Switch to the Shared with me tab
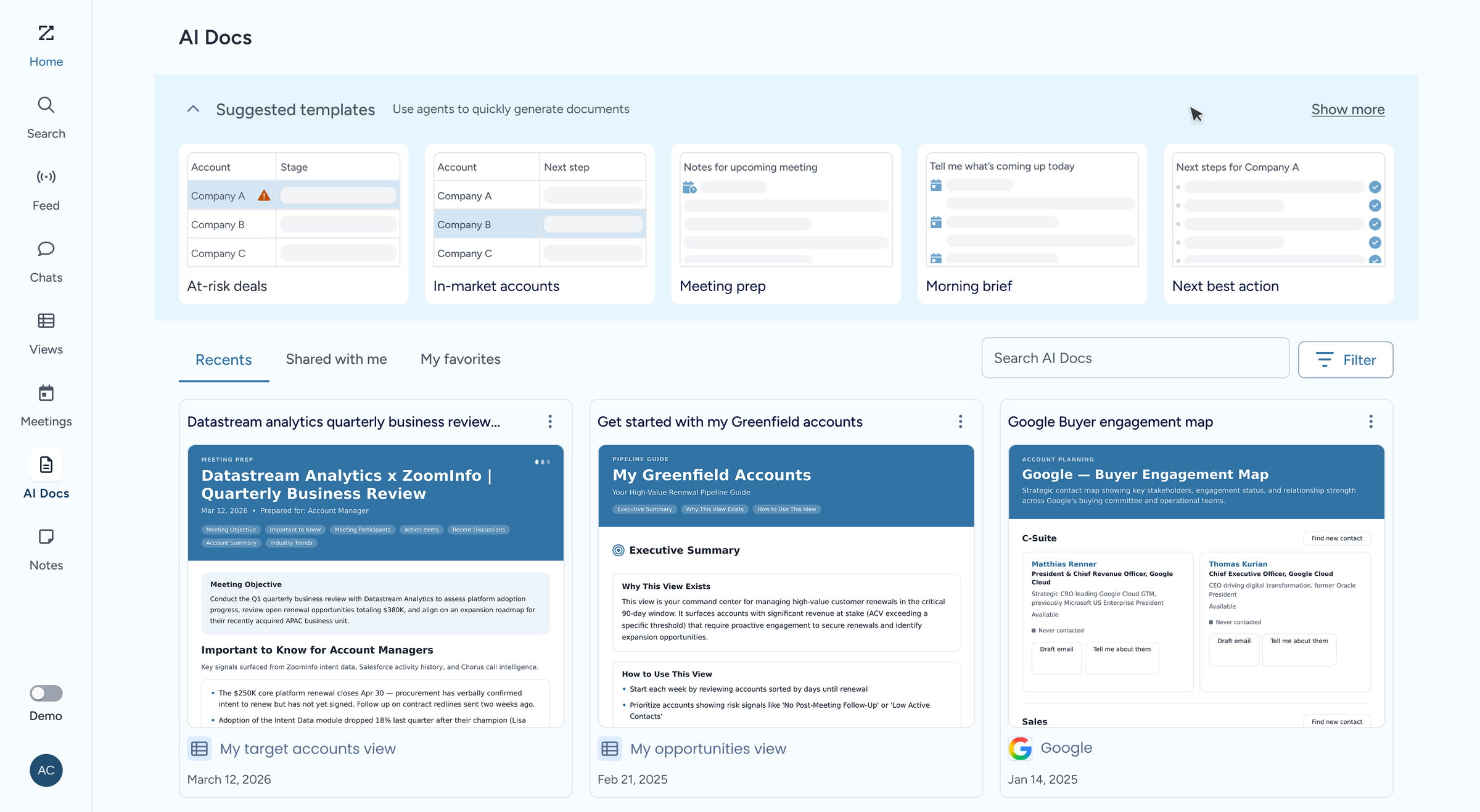Screen dimensions: 1480x812 336,359
